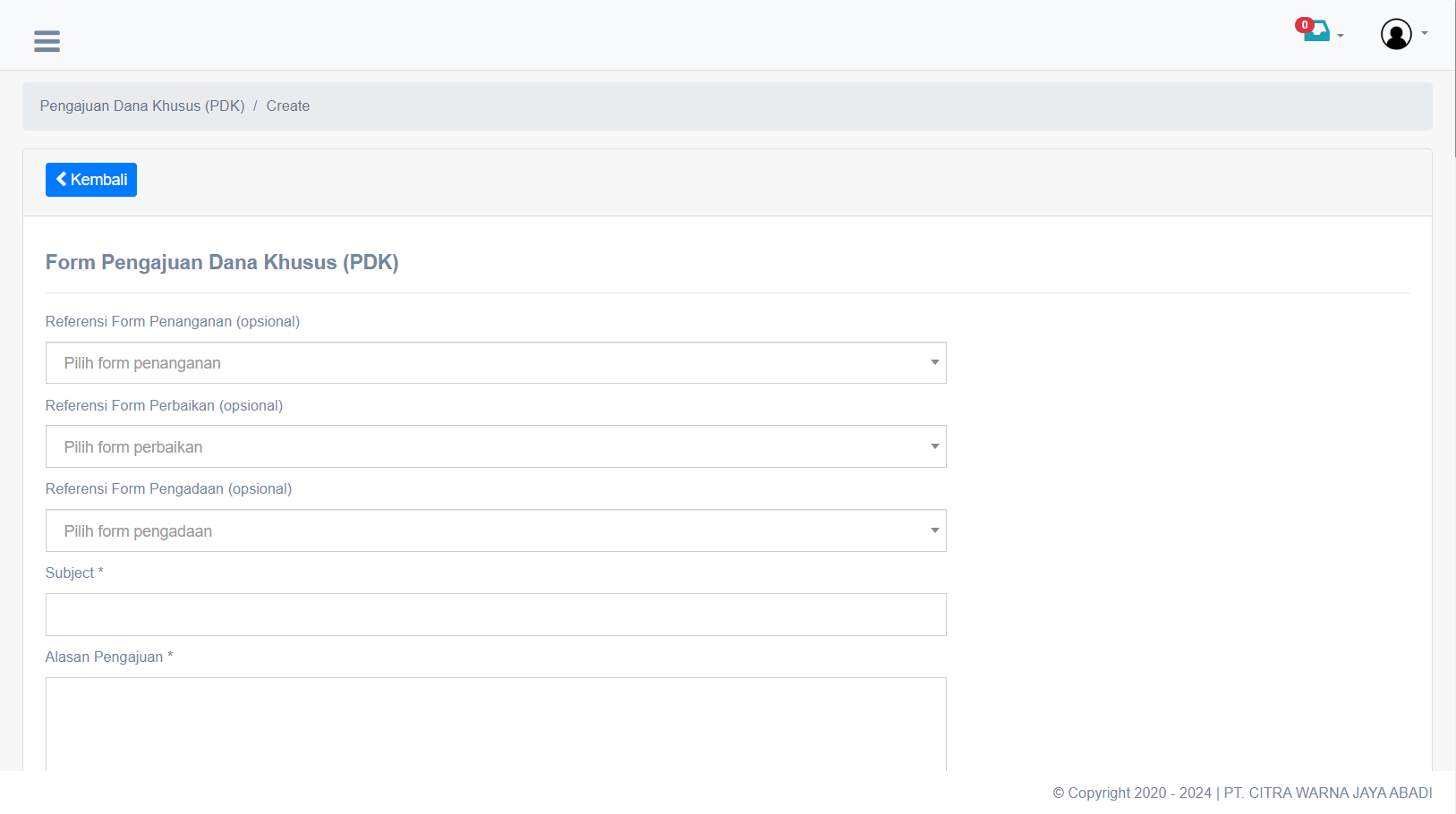This screenshot has height=814, width=1456.
Task: Open the Pilih form perbaikan dropdown
Action: (496, 447)
